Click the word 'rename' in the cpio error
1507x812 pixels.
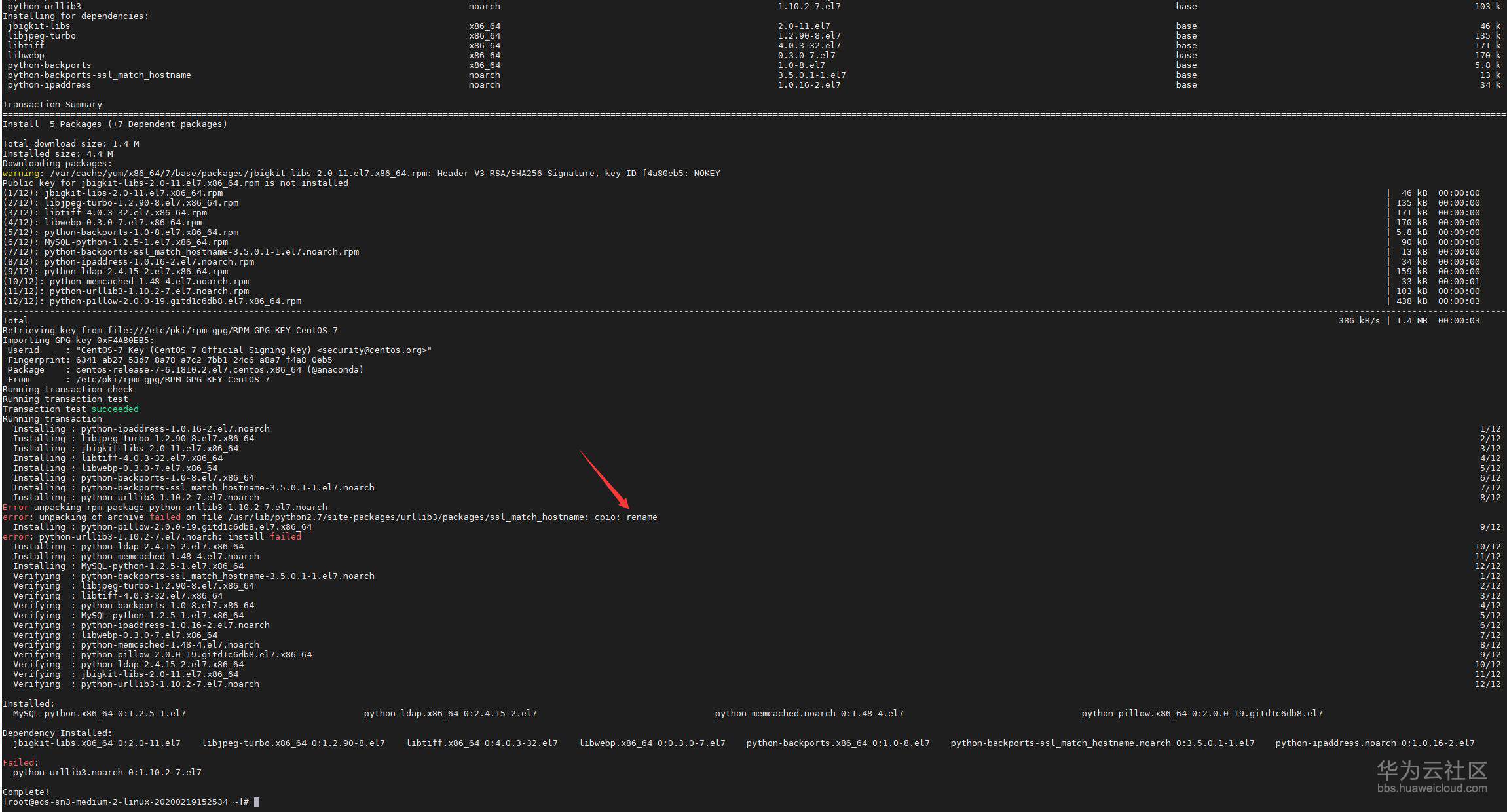coord(641,517)
